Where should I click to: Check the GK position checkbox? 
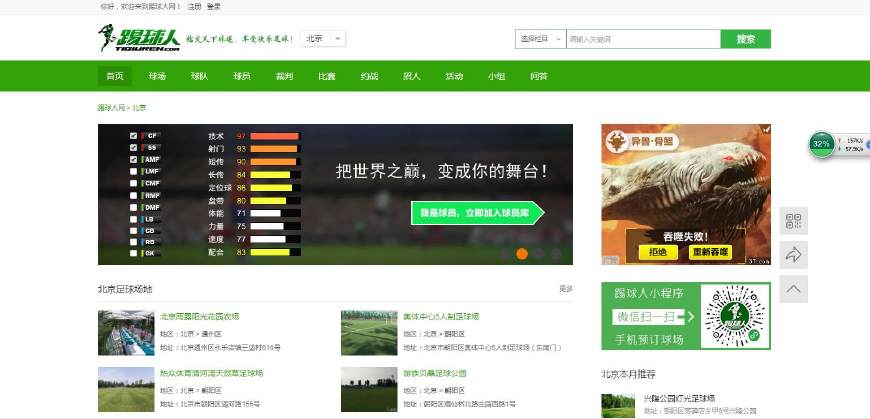pos(133,253)
